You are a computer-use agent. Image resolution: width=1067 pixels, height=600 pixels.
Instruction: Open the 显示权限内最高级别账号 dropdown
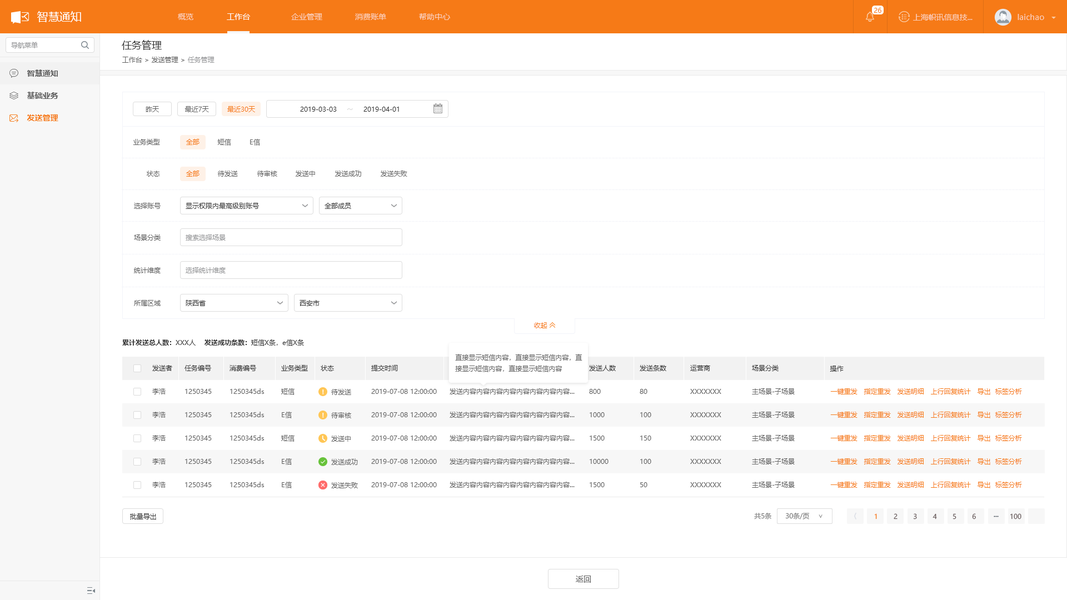(x=246, y=205)
